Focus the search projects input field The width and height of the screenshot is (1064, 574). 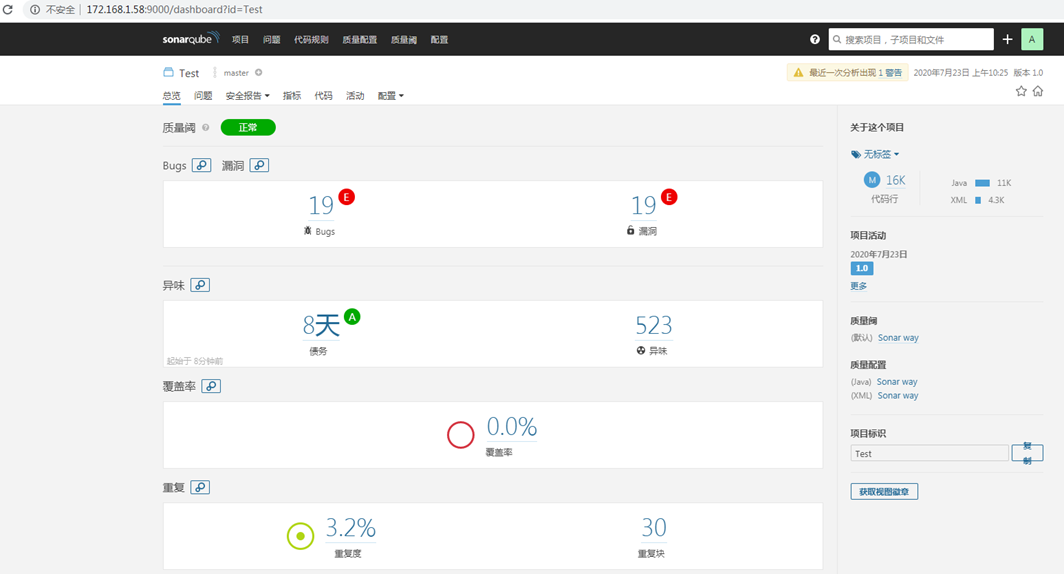click(911, 39)
